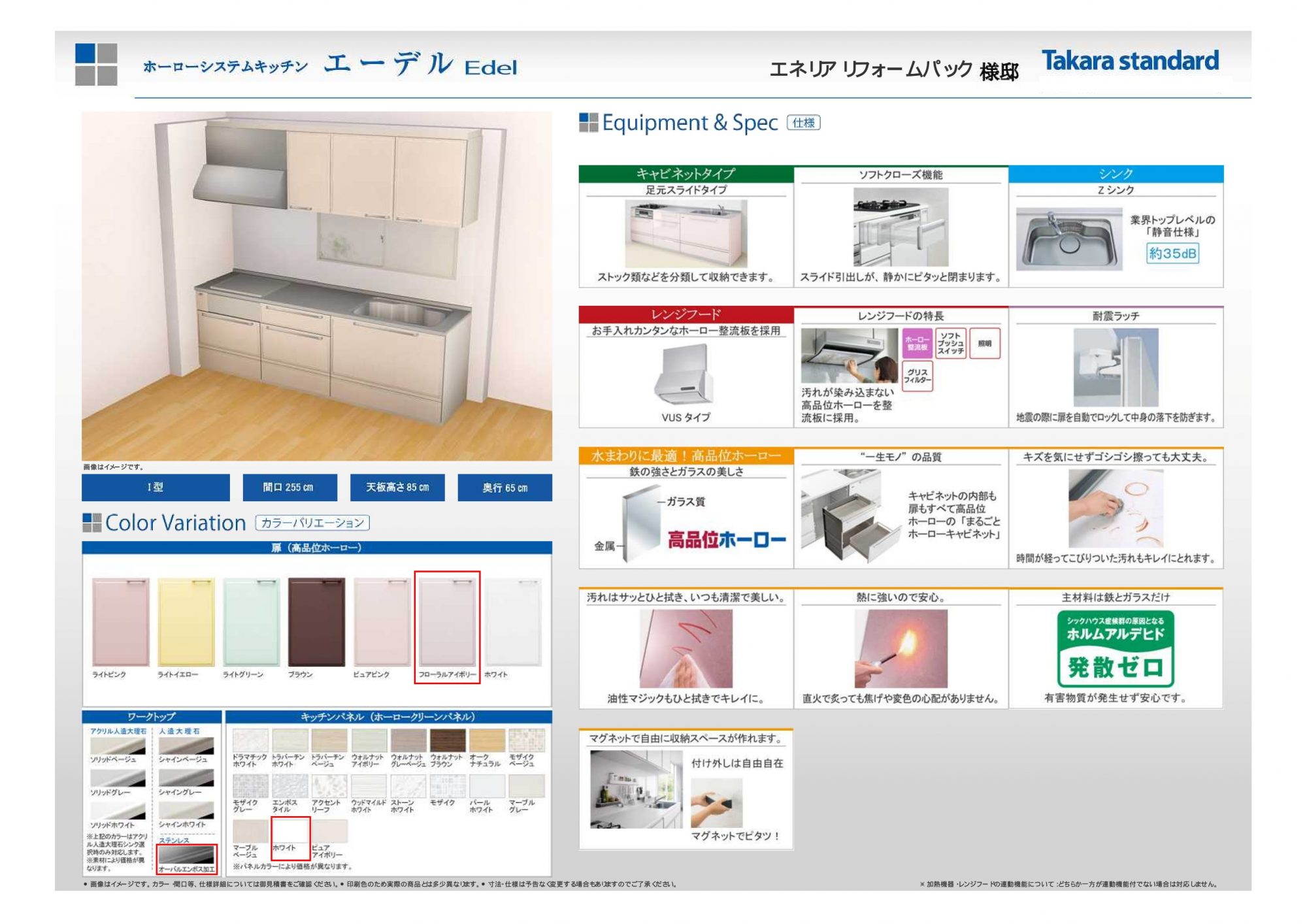Screen dimensions: 1307x924
Task: Select エンボスタイル kitchen panel swatch
Action: 290,786
